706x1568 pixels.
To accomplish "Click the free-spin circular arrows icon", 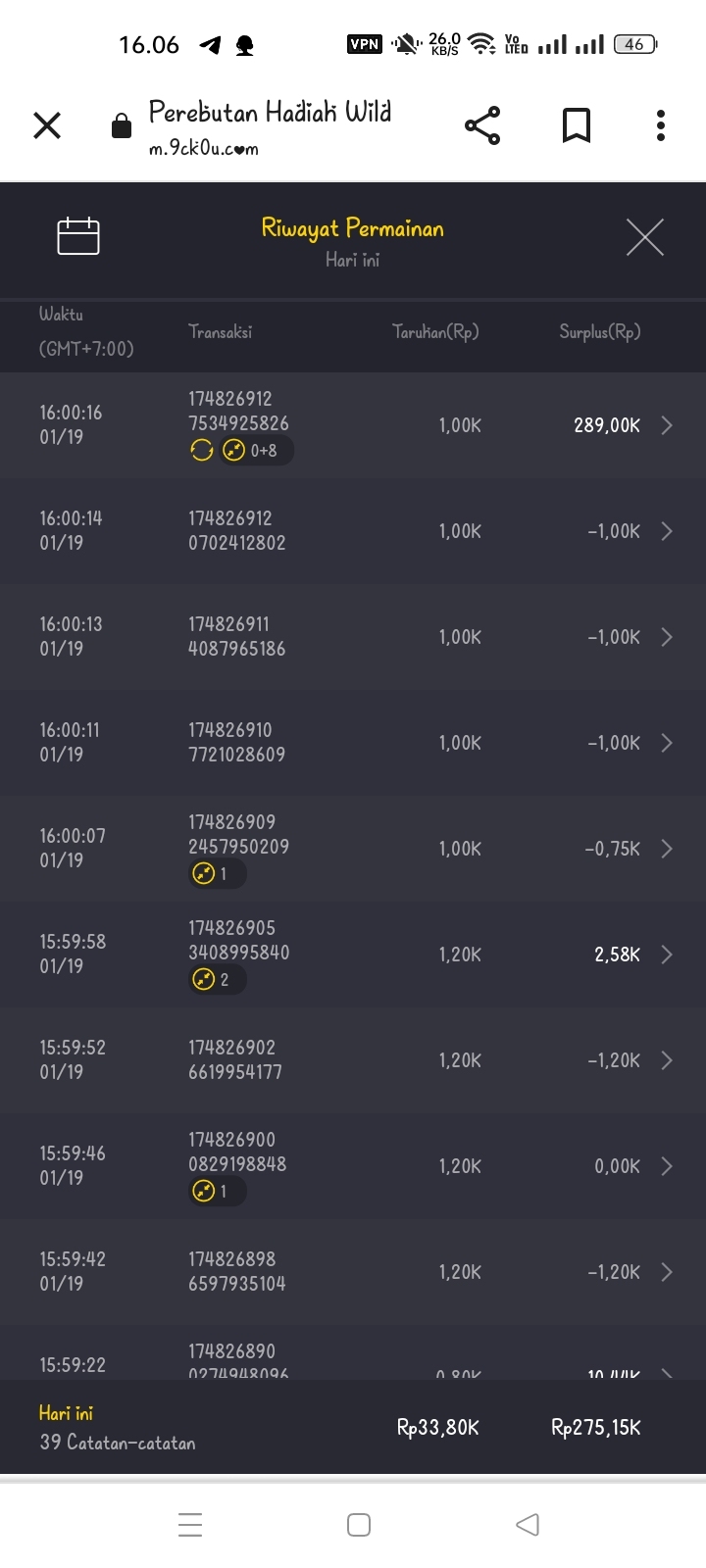I will pos(202,451).
